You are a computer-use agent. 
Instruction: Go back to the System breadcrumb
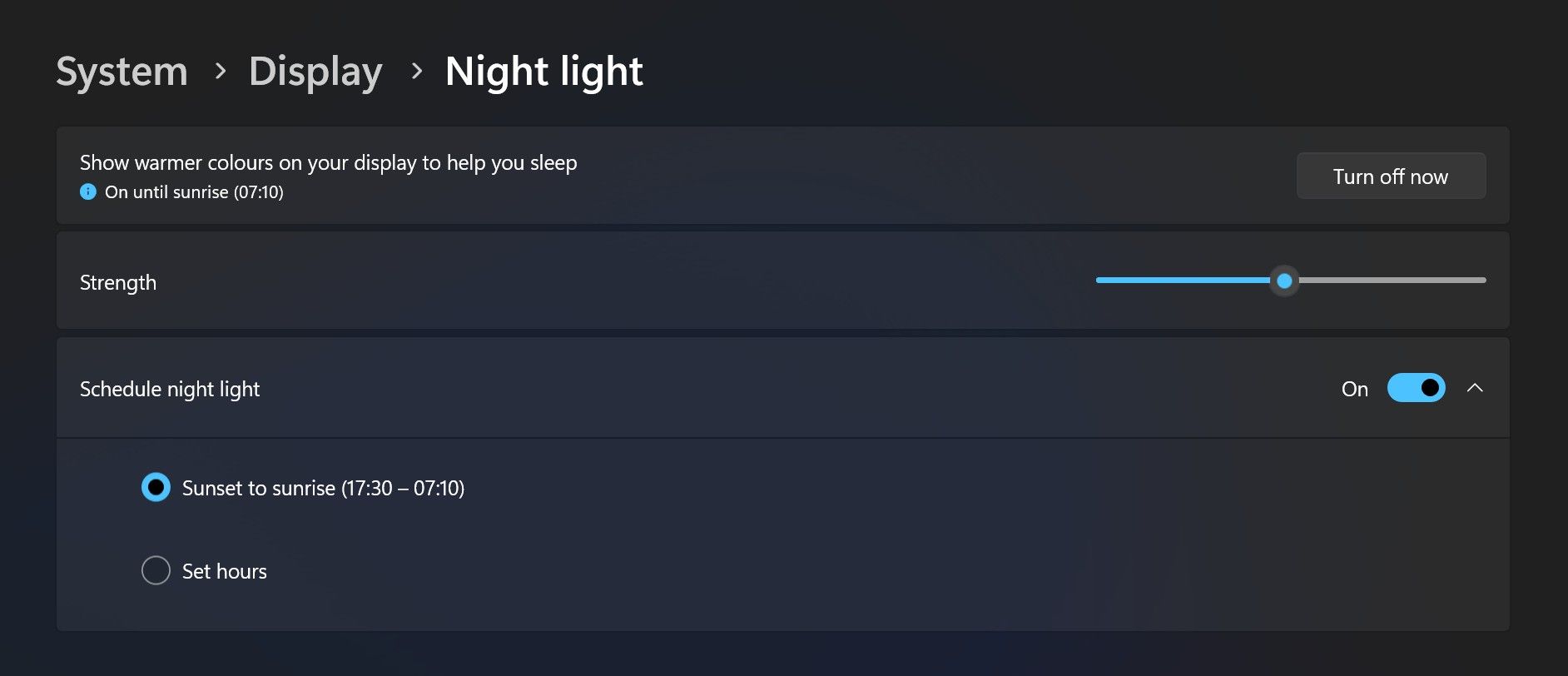pyautogui.click(x=122, y=72)
